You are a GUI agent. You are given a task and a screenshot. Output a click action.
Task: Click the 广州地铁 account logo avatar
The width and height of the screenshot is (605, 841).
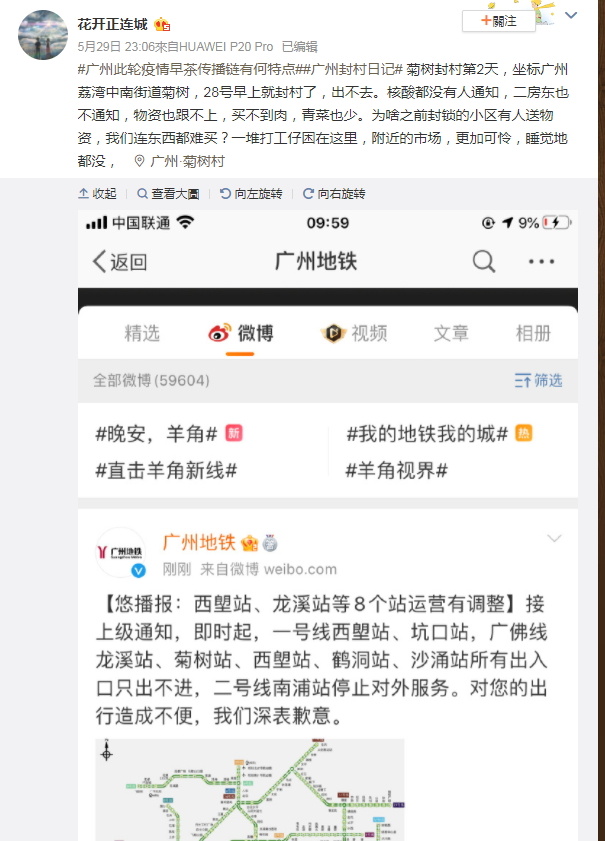point(121,552)
